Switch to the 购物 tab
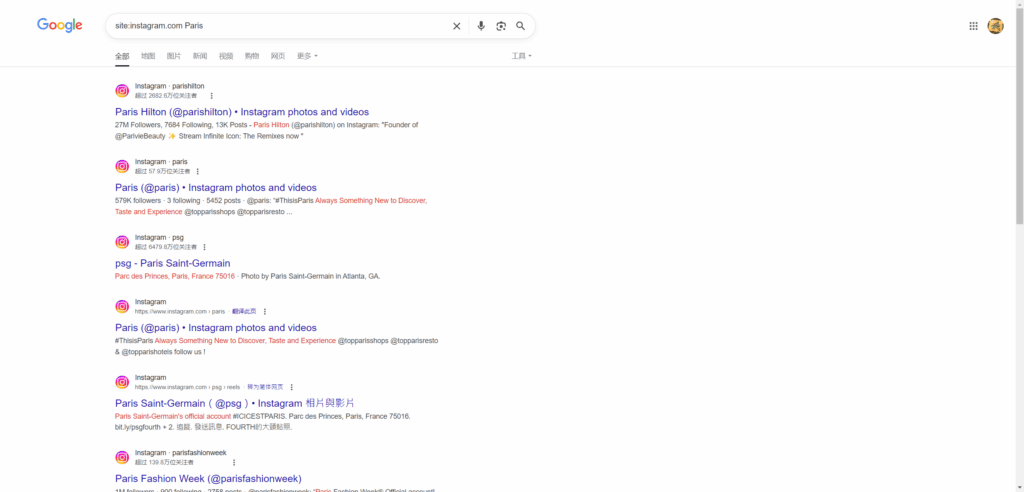This screenshot has width=1024, height=492. pos(251,56)
